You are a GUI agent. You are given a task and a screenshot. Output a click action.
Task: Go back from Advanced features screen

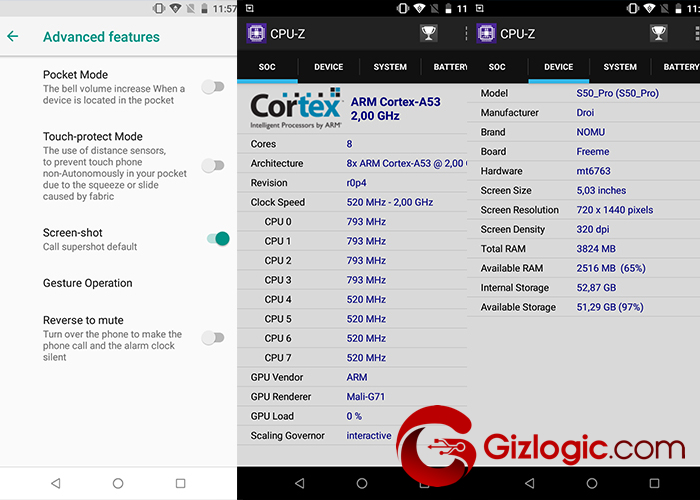tap(13, 36)
